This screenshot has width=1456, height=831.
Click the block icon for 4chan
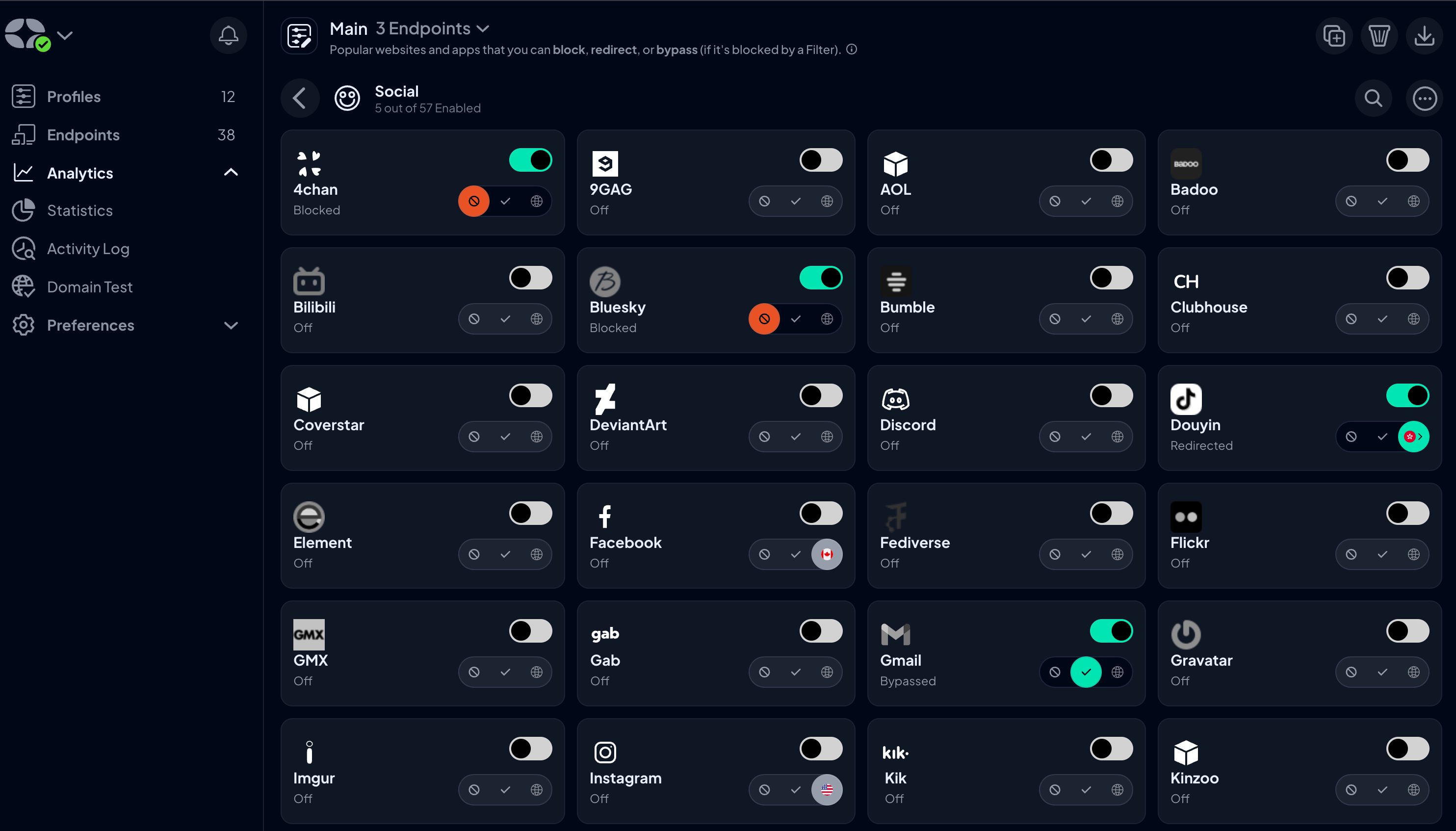coord(474,201)
